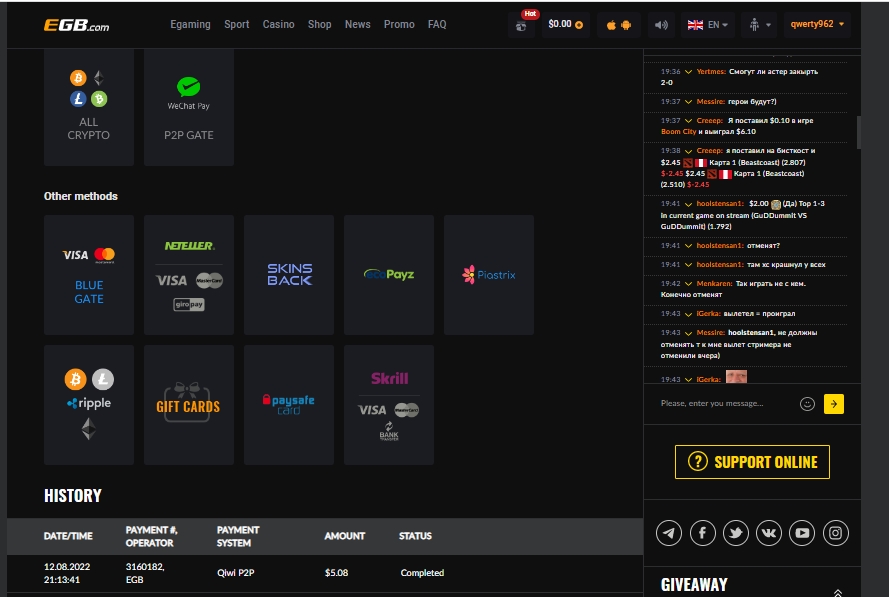This screenshot has height=597, width=889.
Task: Choose the Skrill payment tile
Action: point(389,405)
